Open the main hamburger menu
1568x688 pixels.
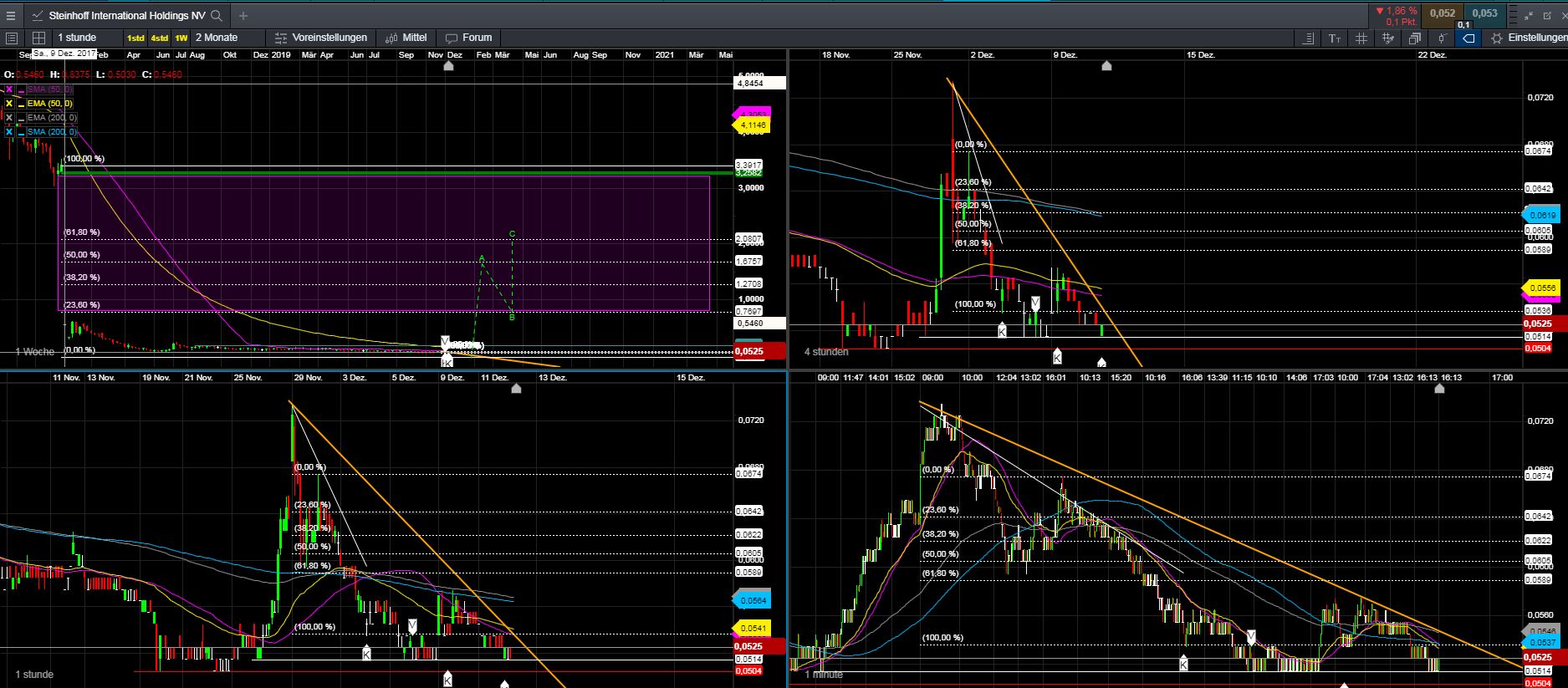[x=10, y=15]
